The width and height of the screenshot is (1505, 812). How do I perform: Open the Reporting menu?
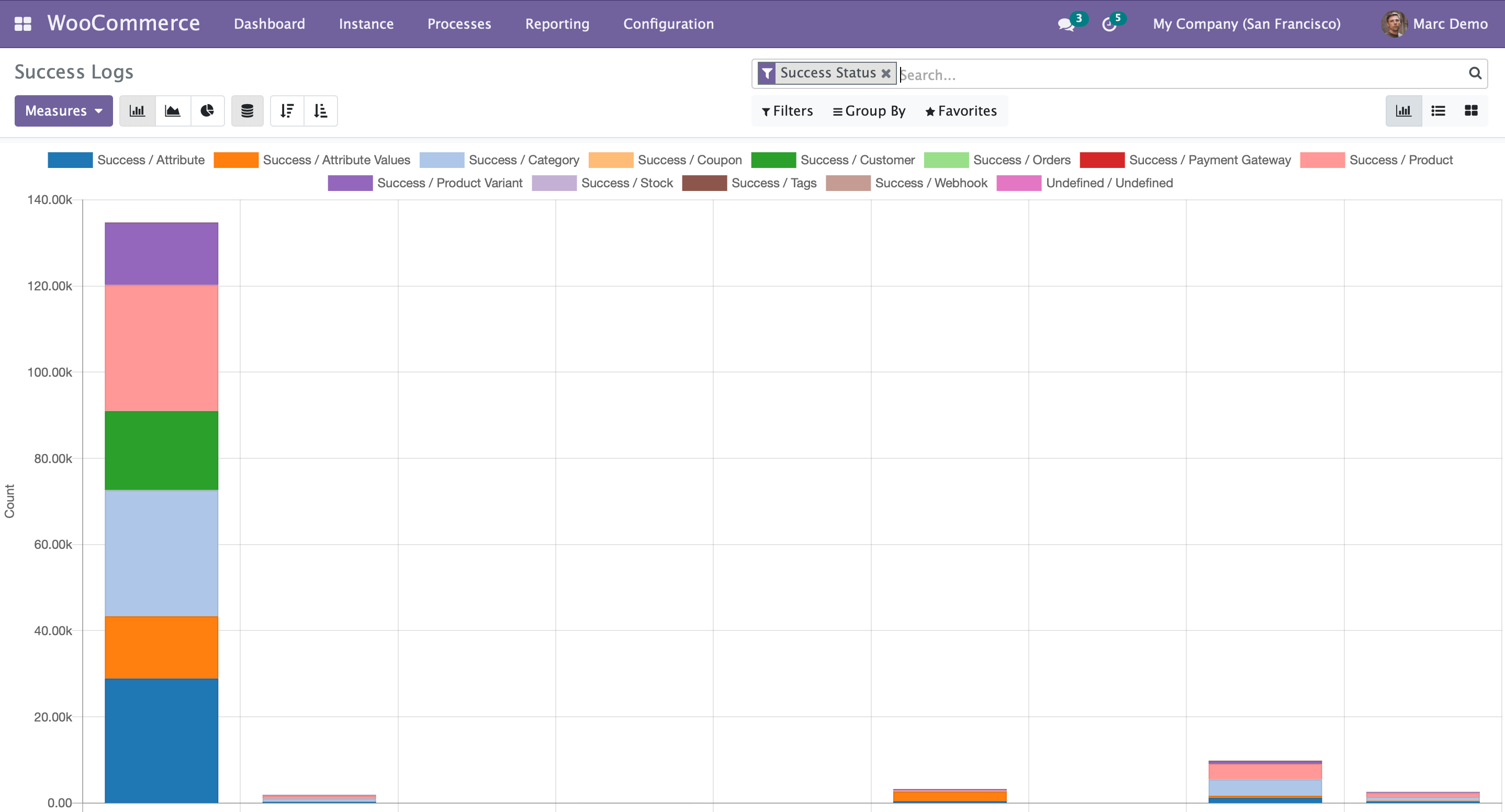tap(557, 24)
